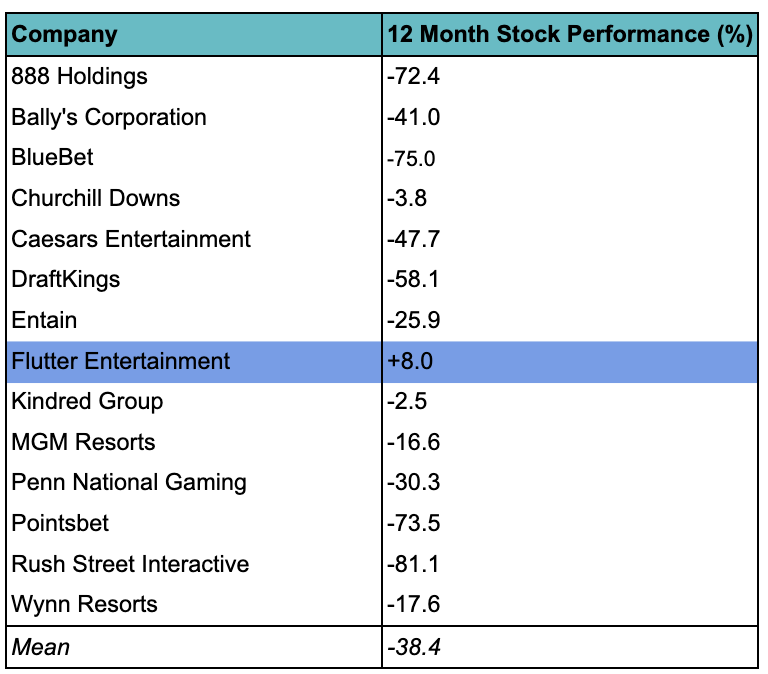Select the DraftKings company cell
The width and height of the screenshot is (768, 674).
click(65, 279)
